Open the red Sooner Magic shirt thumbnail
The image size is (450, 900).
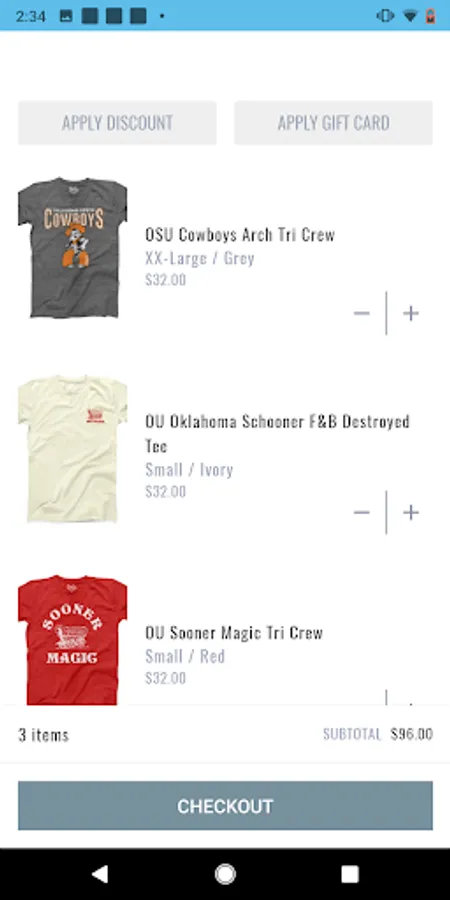pos(73,640)
